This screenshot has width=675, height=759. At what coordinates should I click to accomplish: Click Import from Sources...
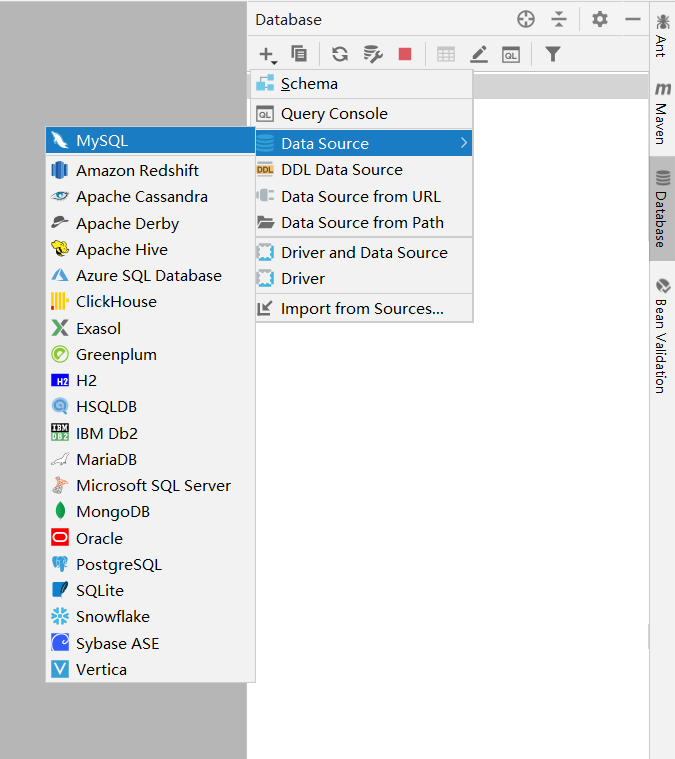coord(362,309)
